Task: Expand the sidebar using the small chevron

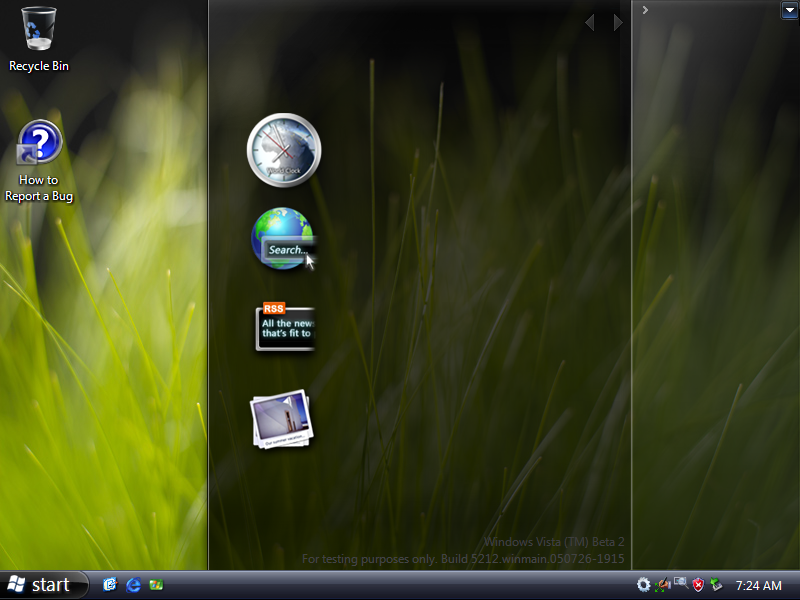Action: click(x=645, y=10)
